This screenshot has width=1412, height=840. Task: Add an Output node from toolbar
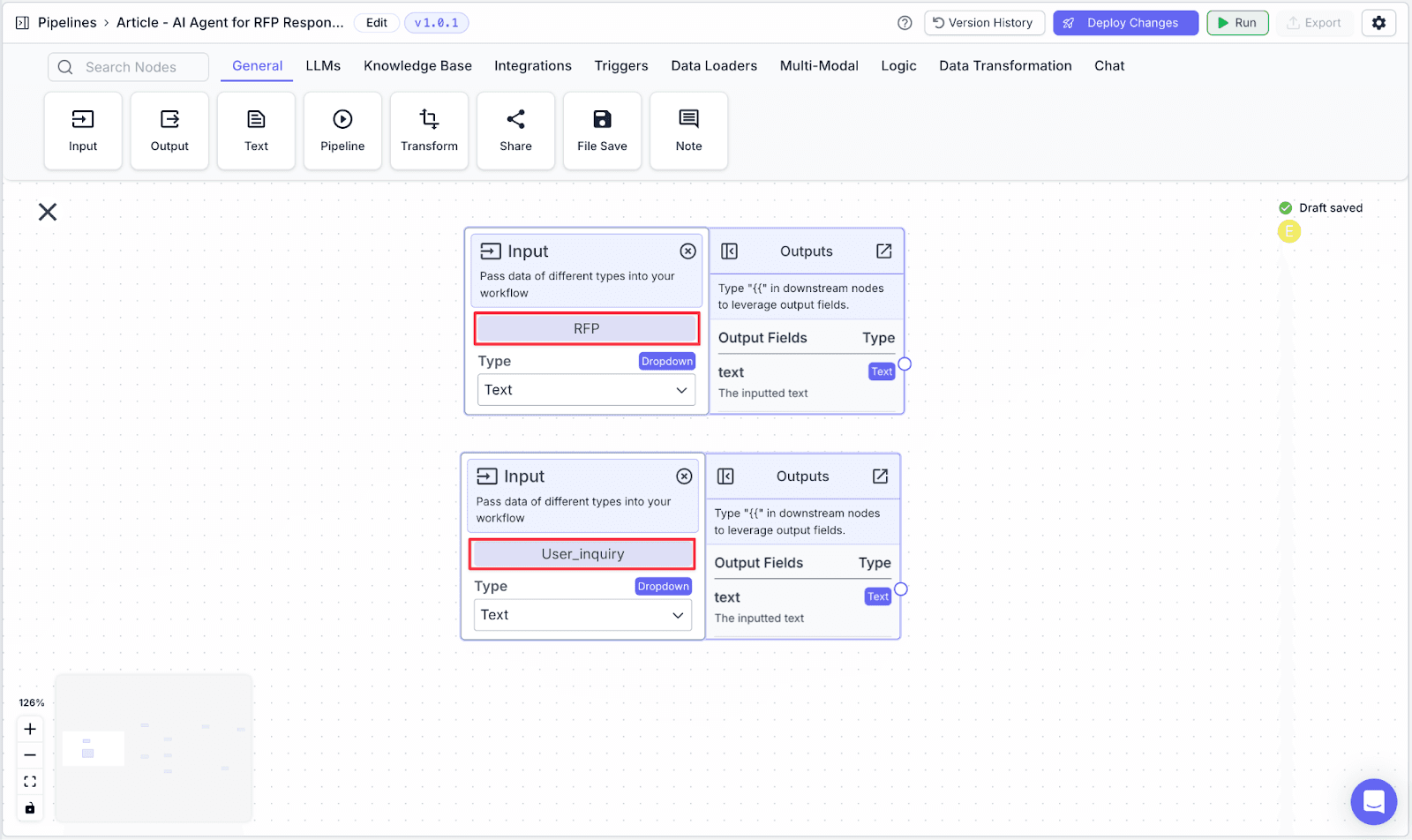(x=169, y=131)
